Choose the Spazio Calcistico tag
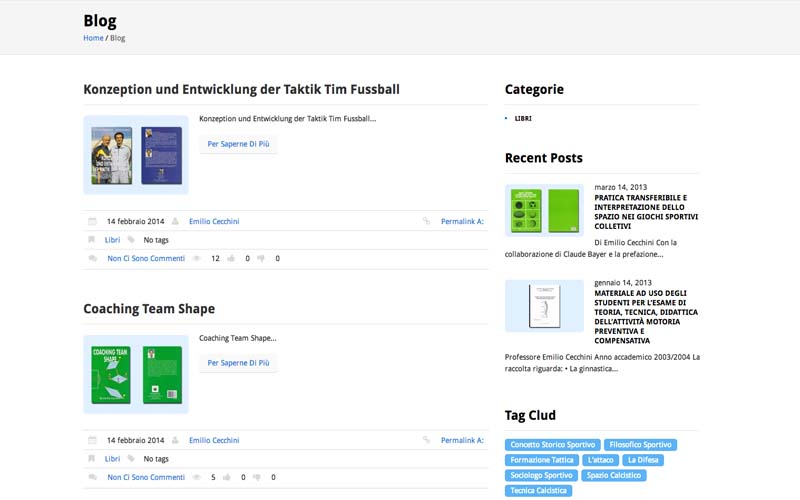 (616, 476)
